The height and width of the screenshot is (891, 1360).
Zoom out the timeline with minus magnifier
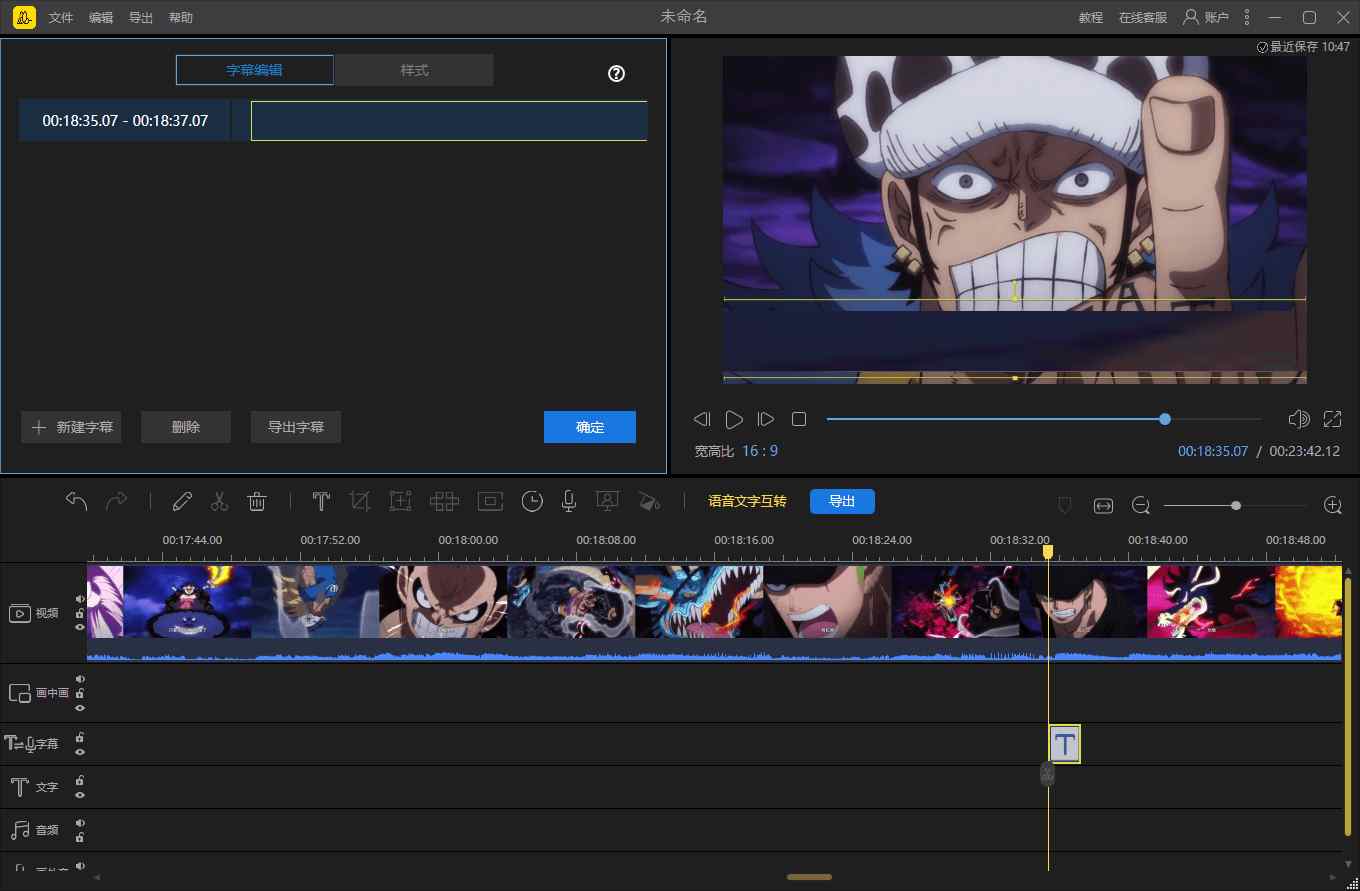coord(1141,506)
